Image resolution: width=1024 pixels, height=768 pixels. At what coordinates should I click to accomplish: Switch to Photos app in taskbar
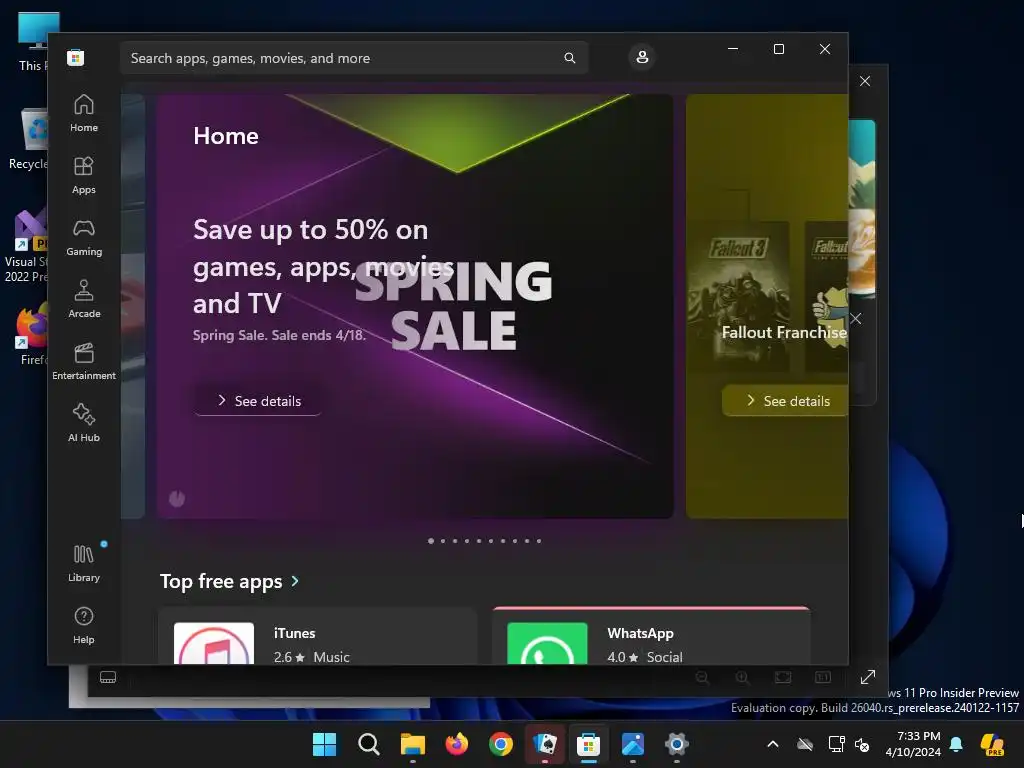point(633,744)
